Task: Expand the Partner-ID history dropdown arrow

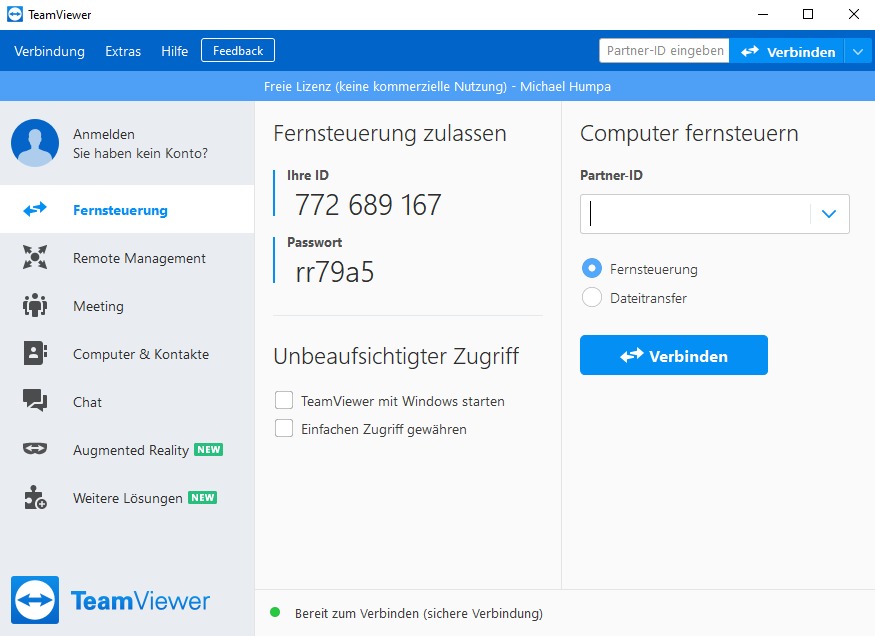Action: (829, 214)
